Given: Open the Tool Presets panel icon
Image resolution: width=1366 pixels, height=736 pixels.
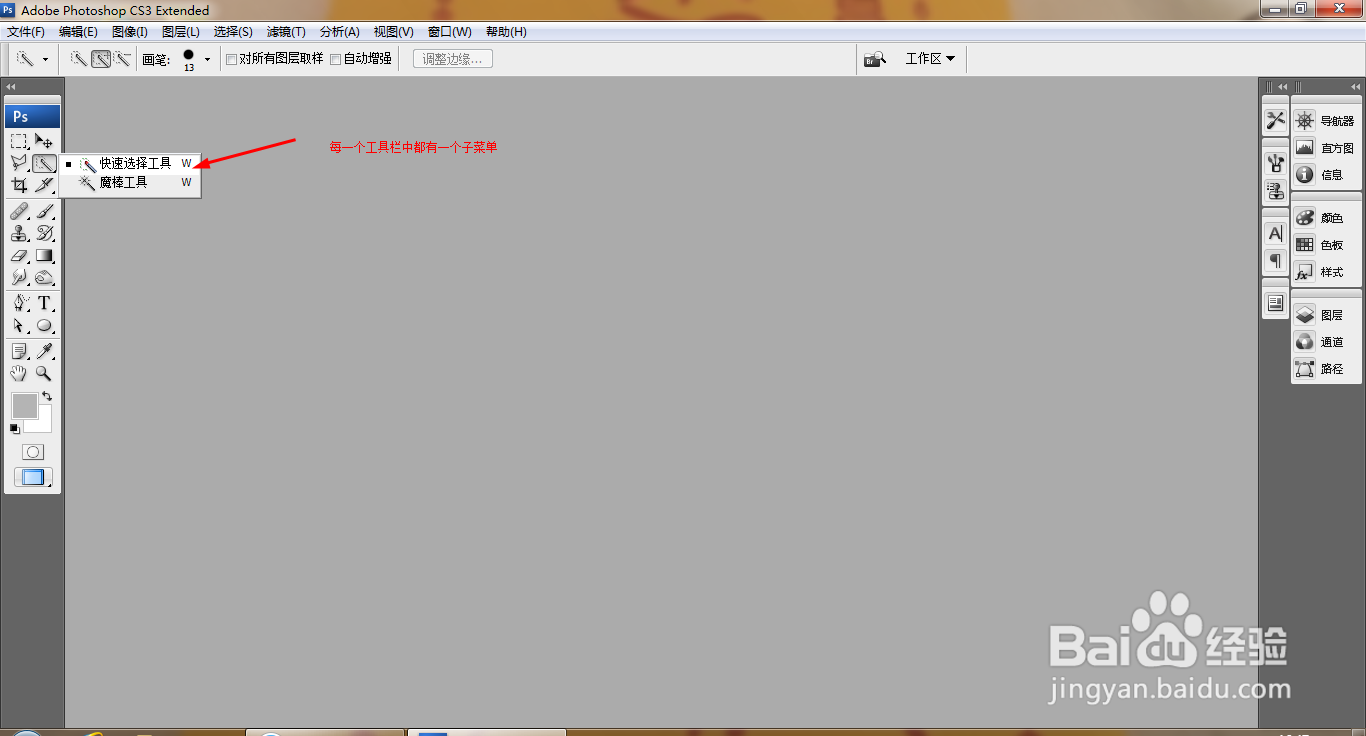Looking at the screenshot, I should pyautogui.click(x=1275, y=120).
